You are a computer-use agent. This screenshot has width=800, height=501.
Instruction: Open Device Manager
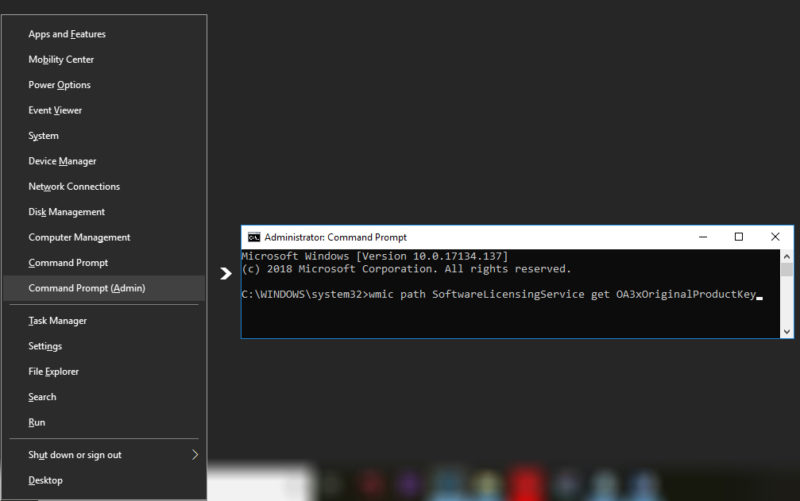(x=62, y=161)
